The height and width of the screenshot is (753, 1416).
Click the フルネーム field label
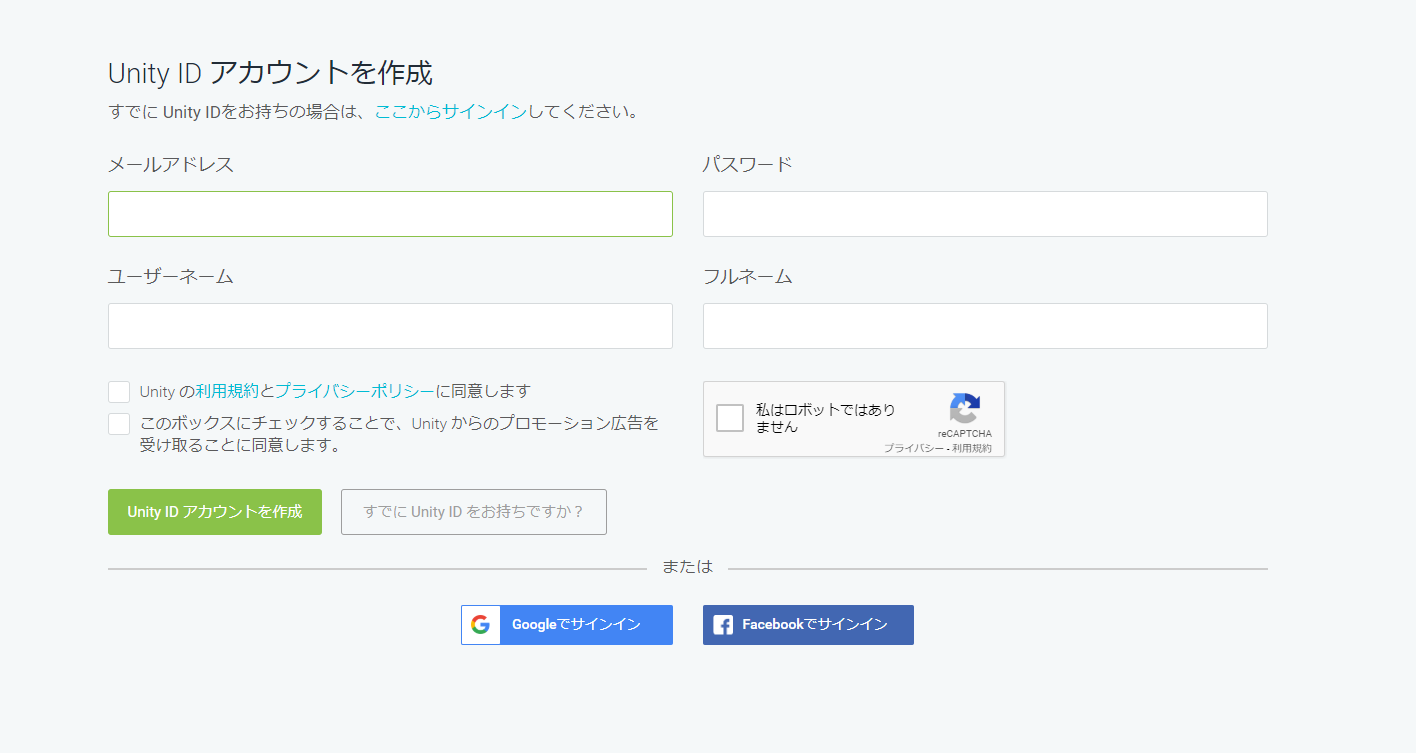click(x=748, y=277)
